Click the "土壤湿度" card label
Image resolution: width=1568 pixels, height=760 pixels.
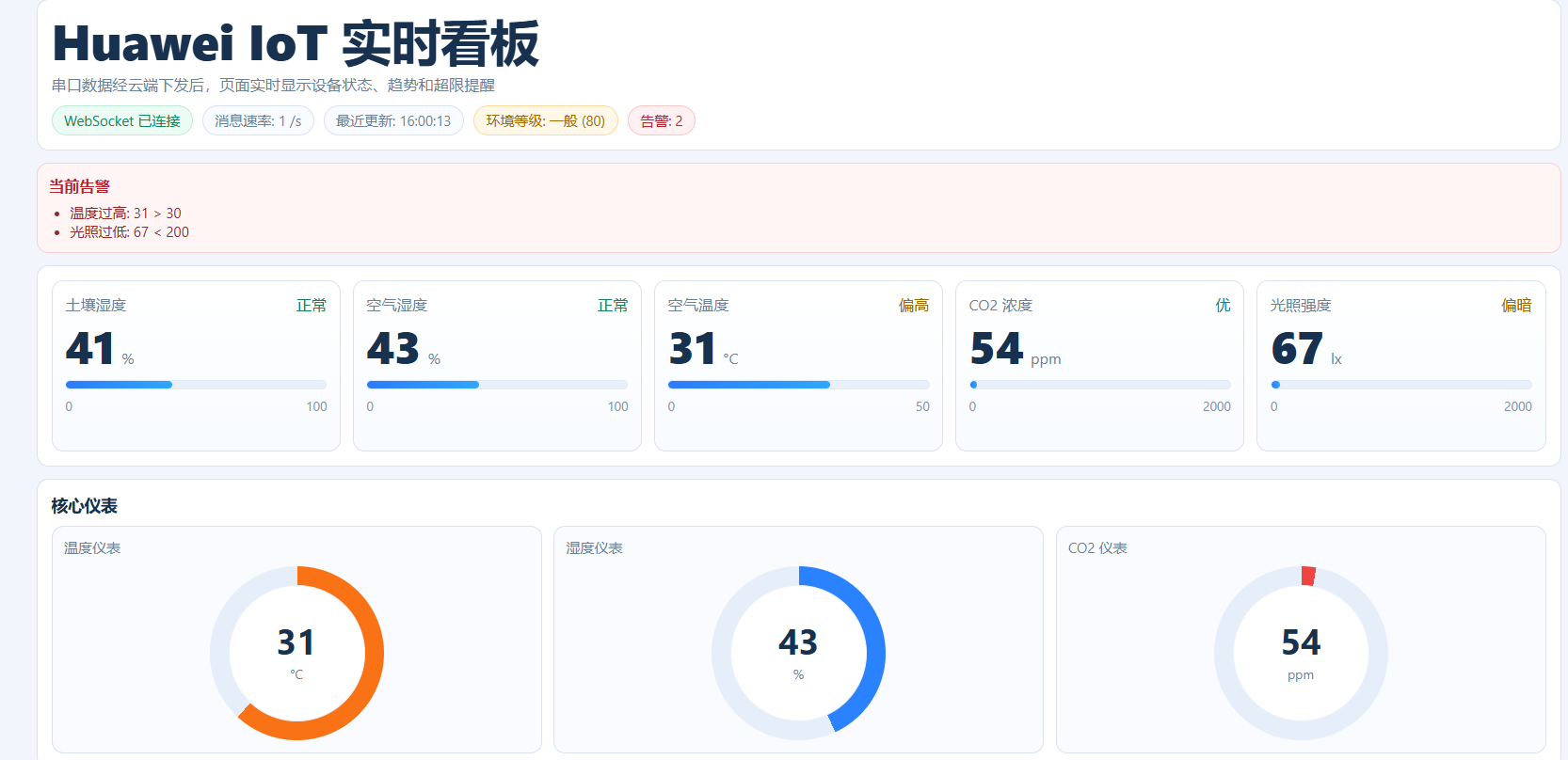96,306
